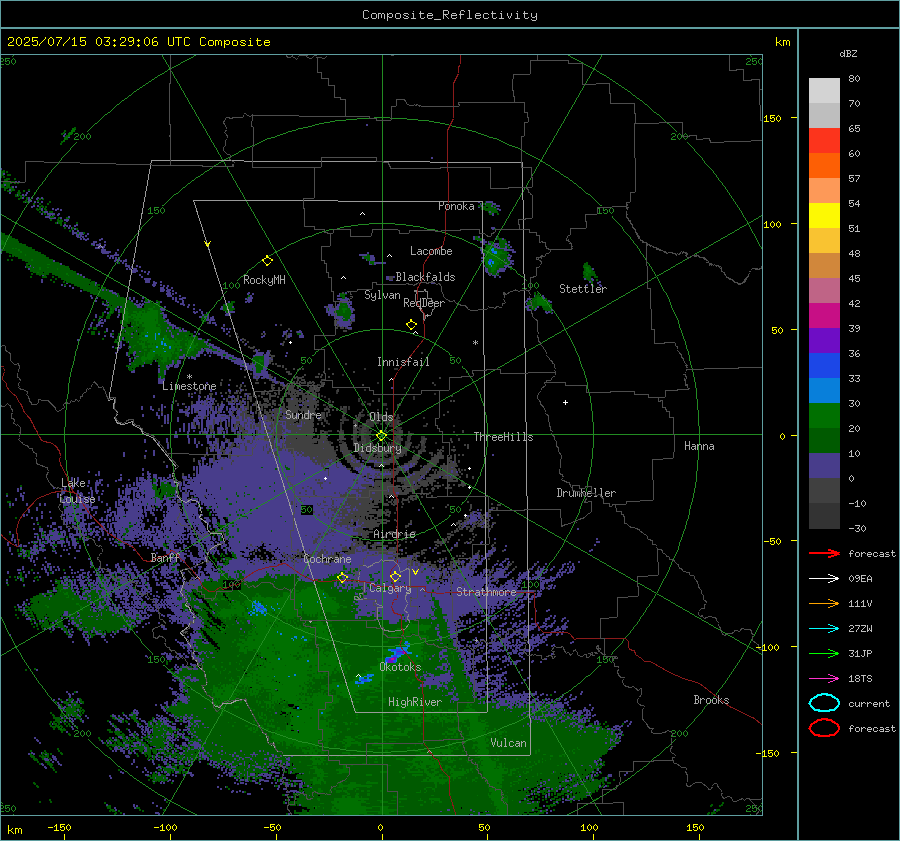Image resolution: width=900 pixels, height=841 pixels.
Task: Click the Blackfalds city label
Action: (x=425, y=277)
